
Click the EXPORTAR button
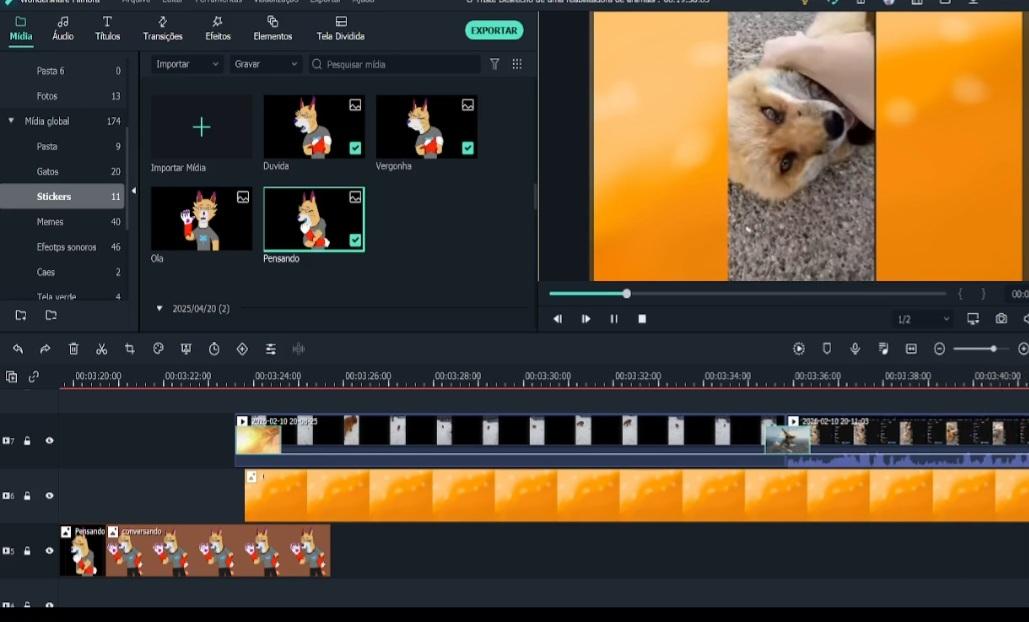pyautogui.click(x=494, y=31)
